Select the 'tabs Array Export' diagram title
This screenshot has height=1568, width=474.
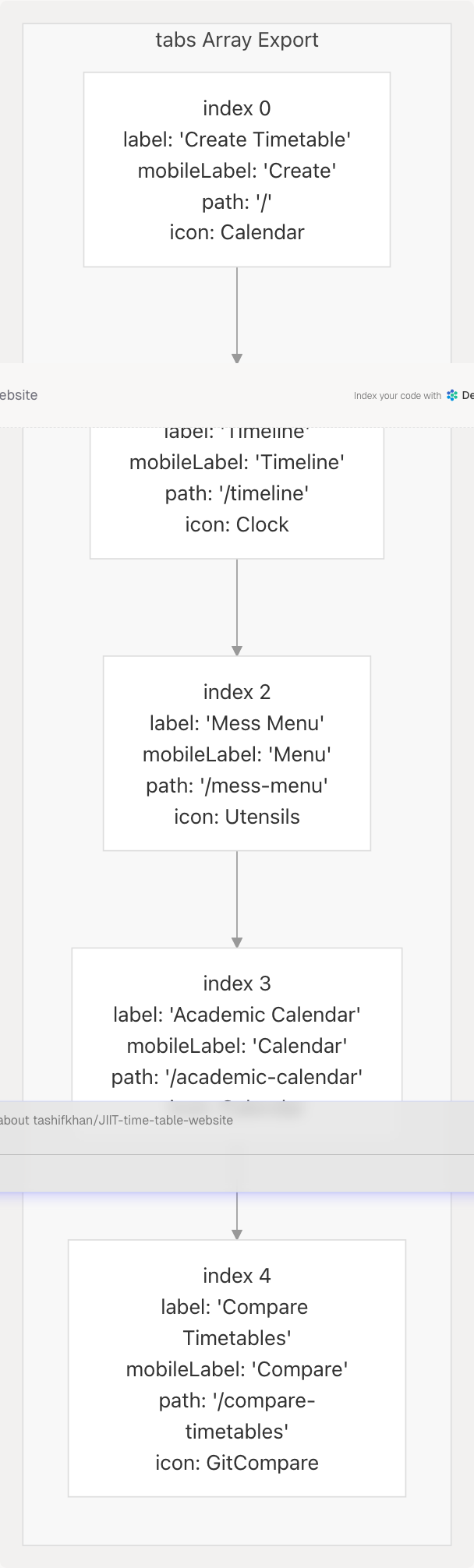(237, 41)
